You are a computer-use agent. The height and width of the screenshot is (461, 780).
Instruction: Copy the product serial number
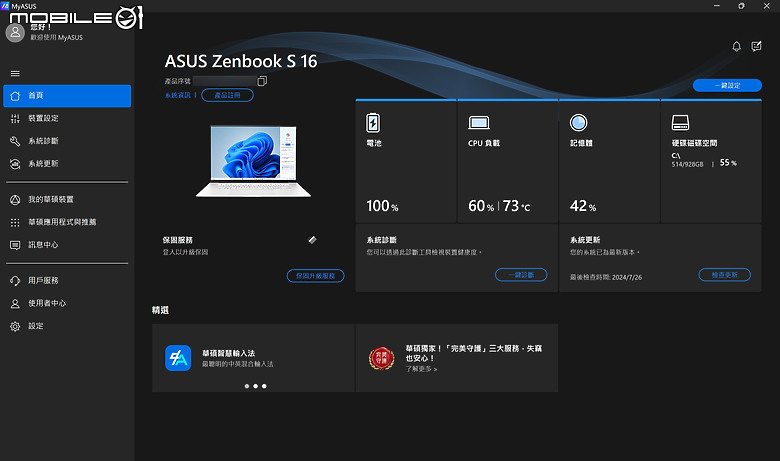(x=262, y=81)
